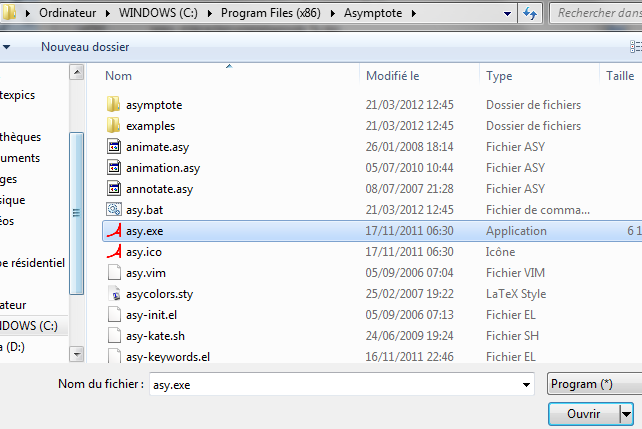Screen dimensions: 642x429
Task: Select the annotate.asy file icon
Action: click(x=114, y=188)
